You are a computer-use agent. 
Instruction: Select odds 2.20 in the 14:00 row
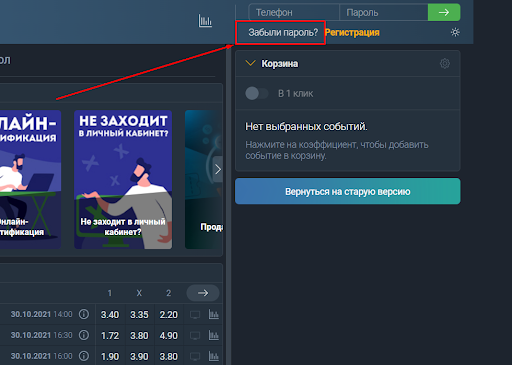(169, 315)
